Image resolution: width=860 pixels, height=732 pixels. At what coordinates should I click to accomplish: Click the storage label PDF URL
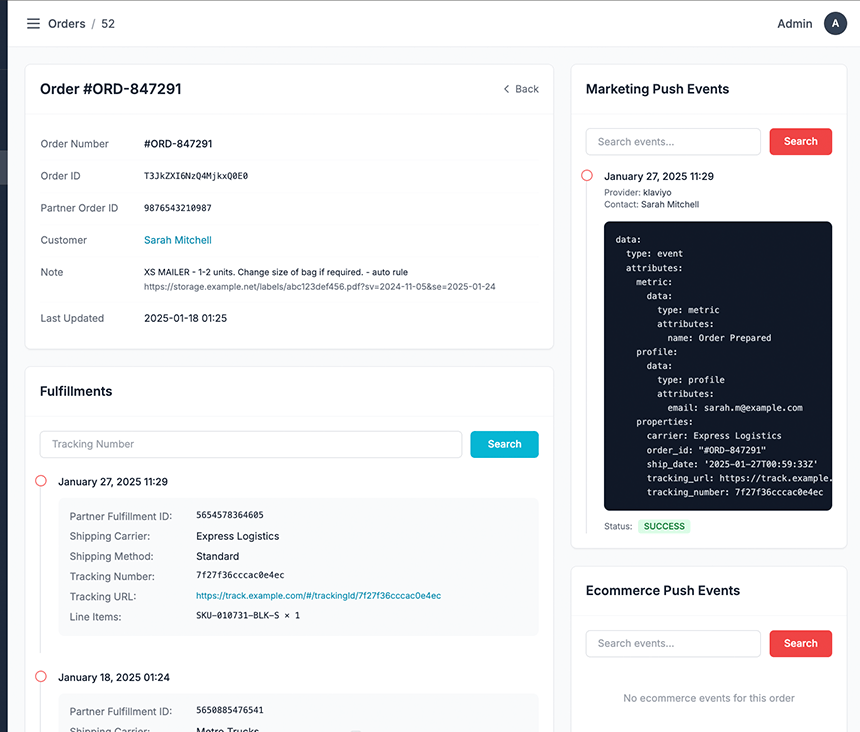[x=319, y=287]
